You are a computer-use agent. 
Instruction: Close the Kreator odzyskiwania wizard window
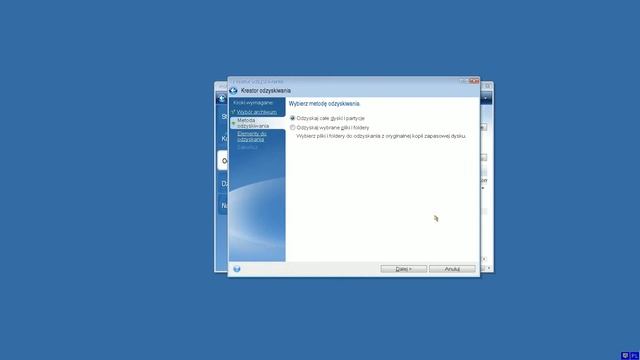(474, 81)
